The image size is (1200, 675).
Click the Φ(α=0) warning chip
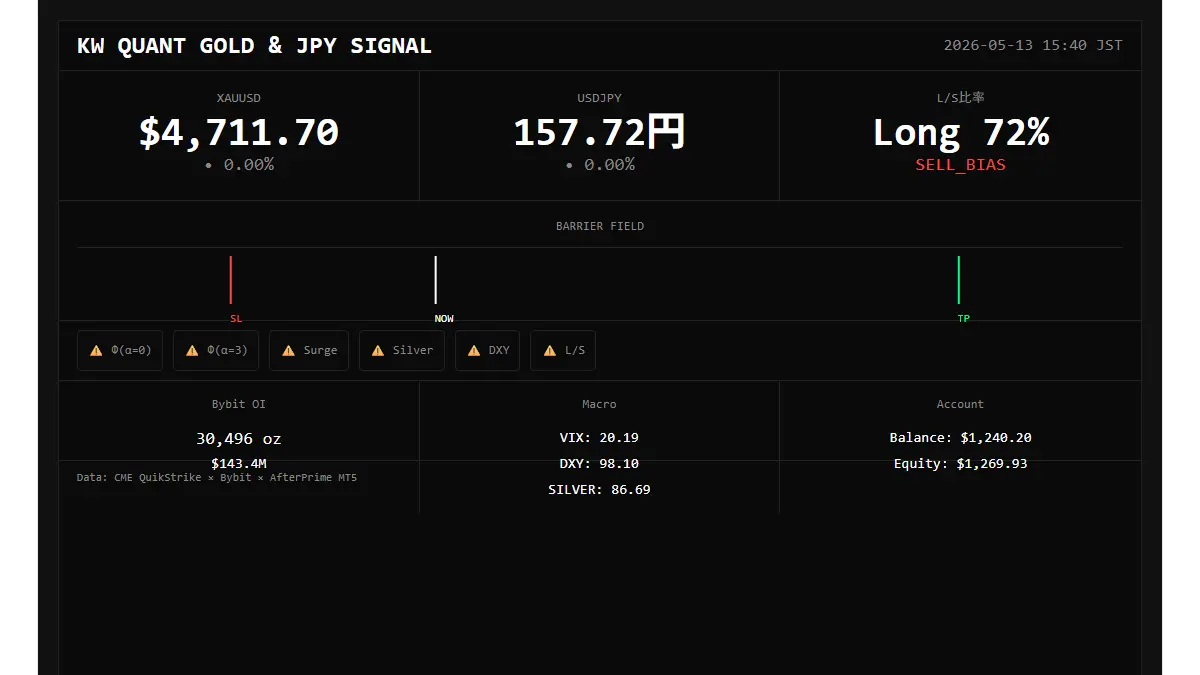tap(119, 351)
